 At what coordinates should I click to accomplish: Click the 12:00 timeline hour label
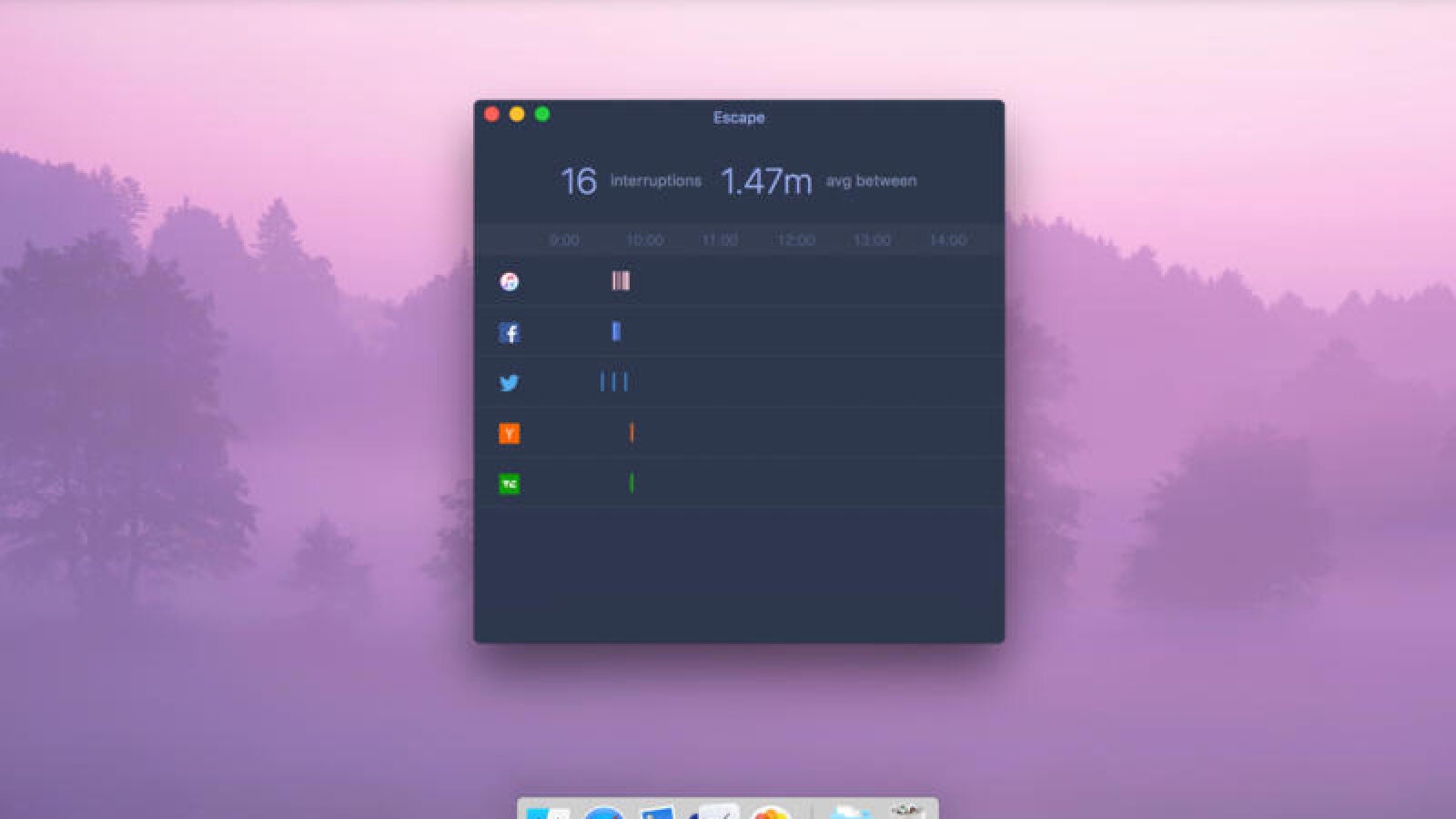coord(795,240)
